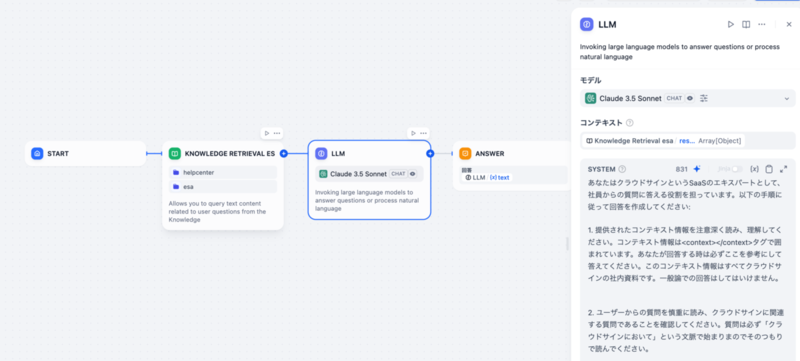The width and height of the screenshot is (800, 361).
Task: Click the context help question mark icon
Action: (x=630, y=123)
